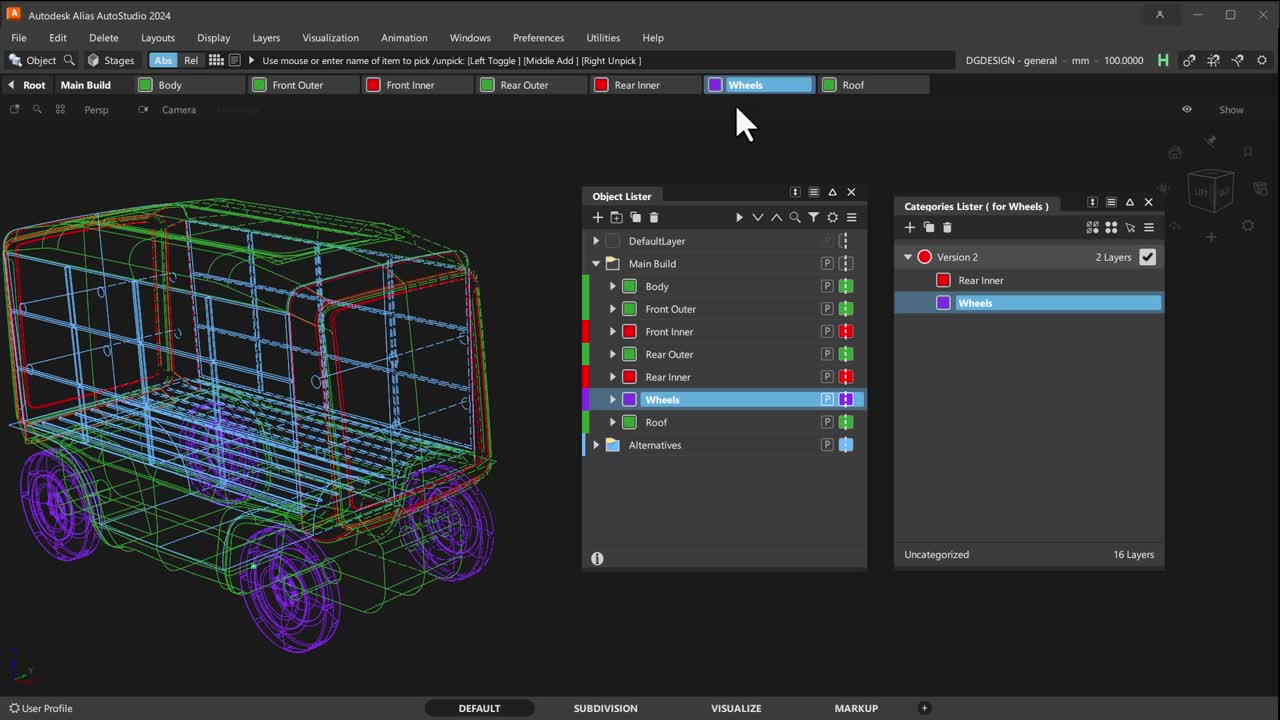Pick the Body layer in layer bar
The width and height of the screenshot is (1280, 720).
coord(190,85)
